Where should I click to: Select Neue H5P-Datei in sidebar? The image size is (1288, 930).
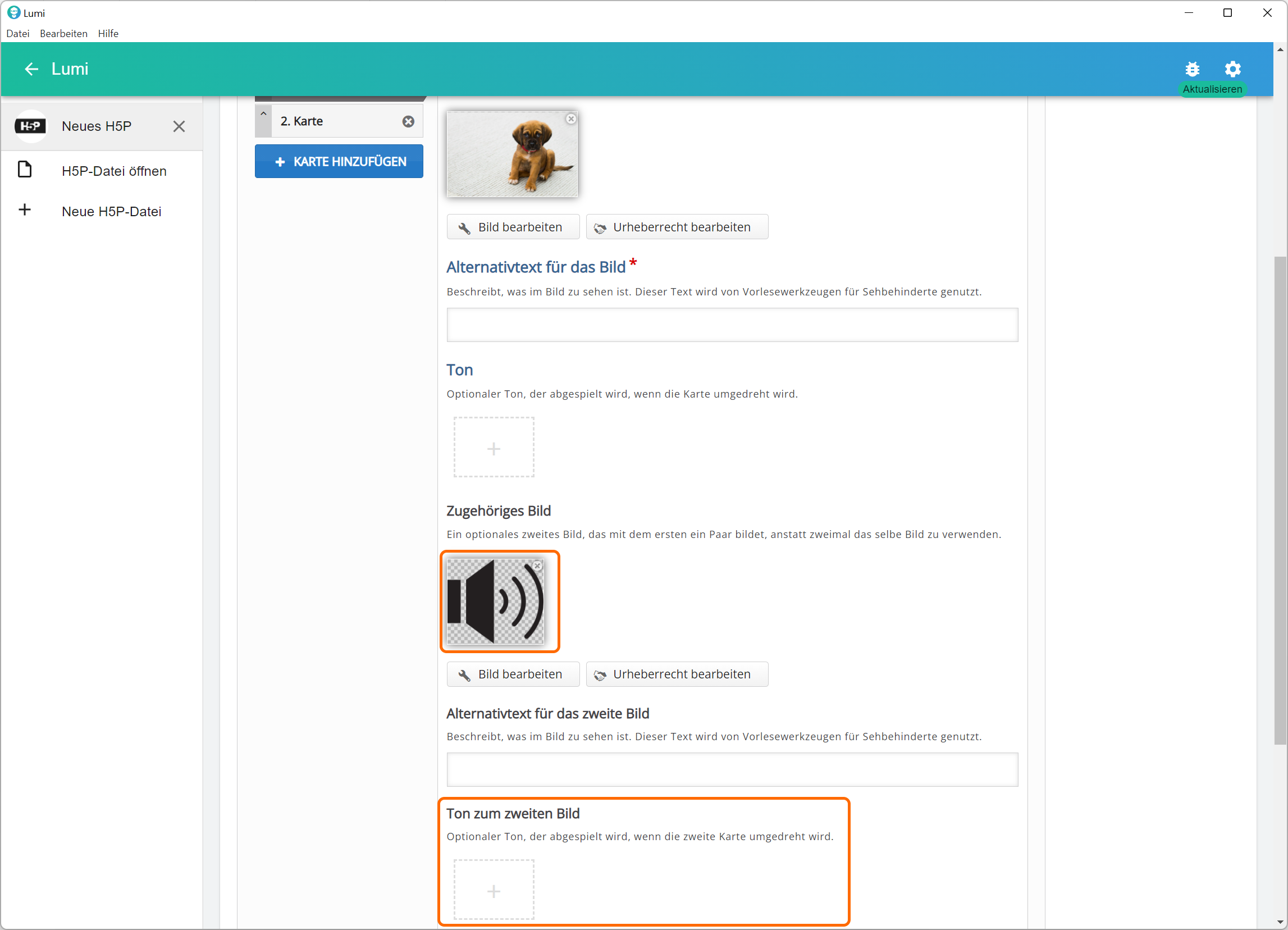(x=111, y=211)
